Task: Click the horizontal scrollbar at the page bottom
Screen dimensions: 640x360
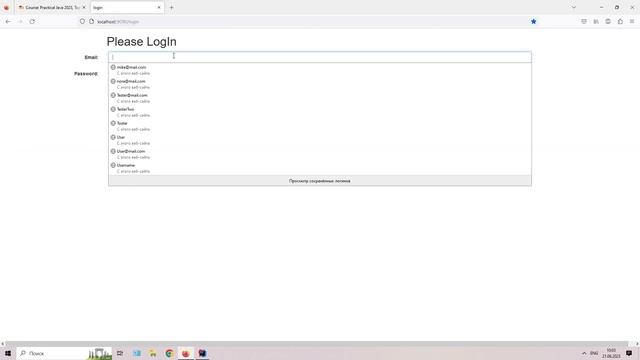Action: [x=316, y=344]
